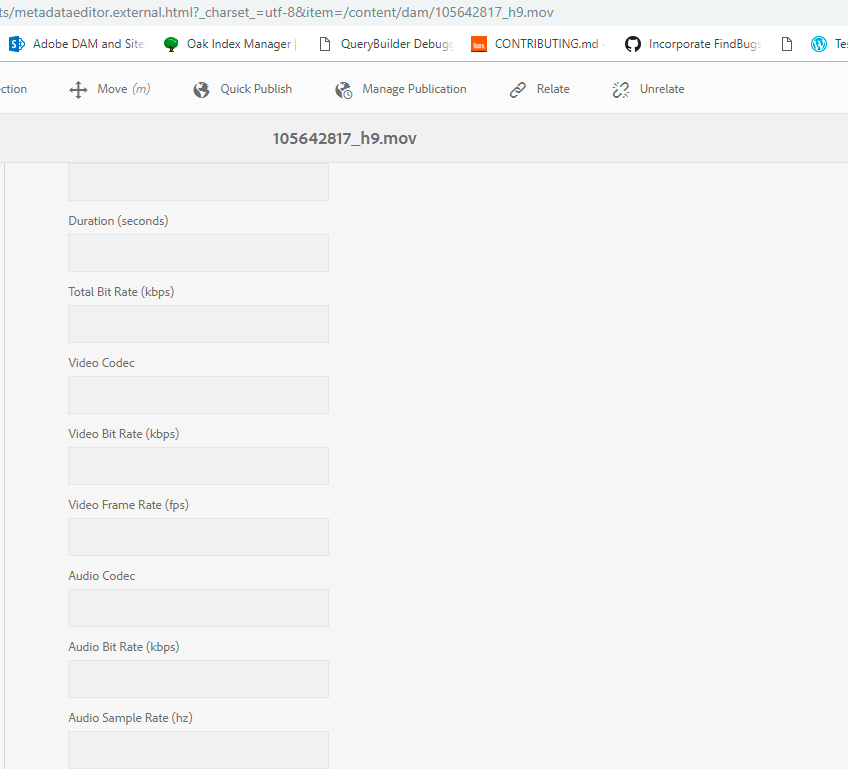Click the browser address bar URL
The width and height of the screenshot is (848, 769).
point(276,12)
